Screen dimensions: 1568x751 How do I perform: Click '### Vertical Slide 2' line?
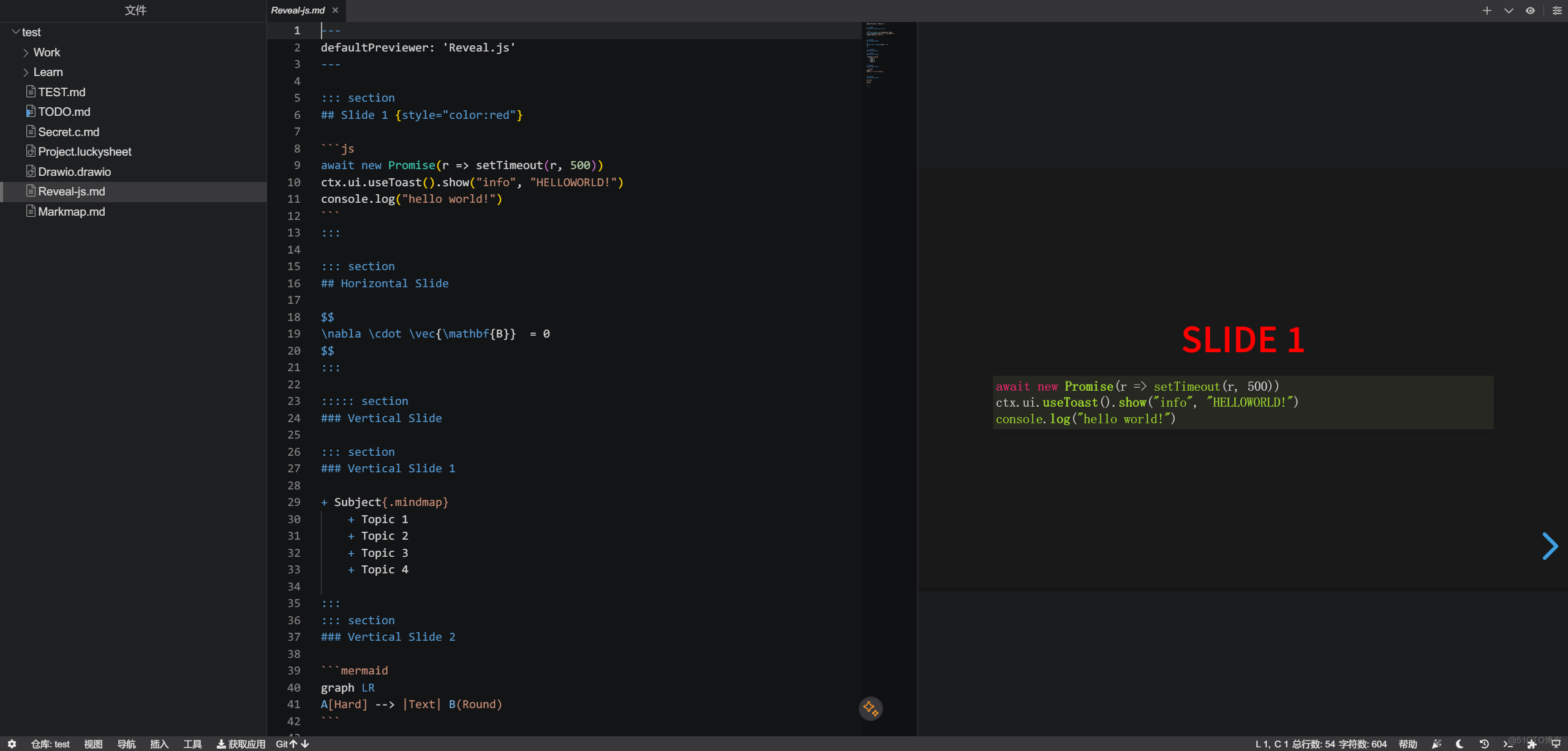[388, 636]
